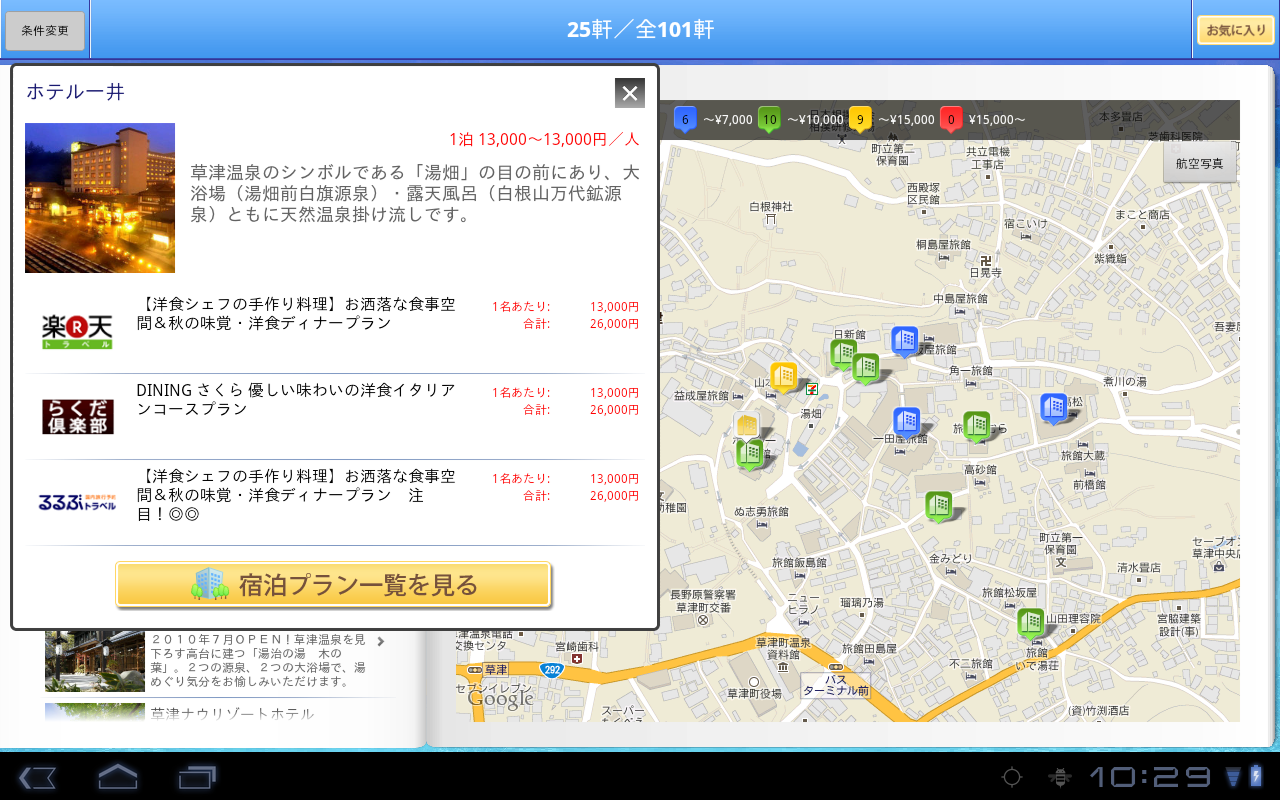Tap the blue hotel marker beside 高松
Screen dimensions: 1280x800
point(1052,408)
